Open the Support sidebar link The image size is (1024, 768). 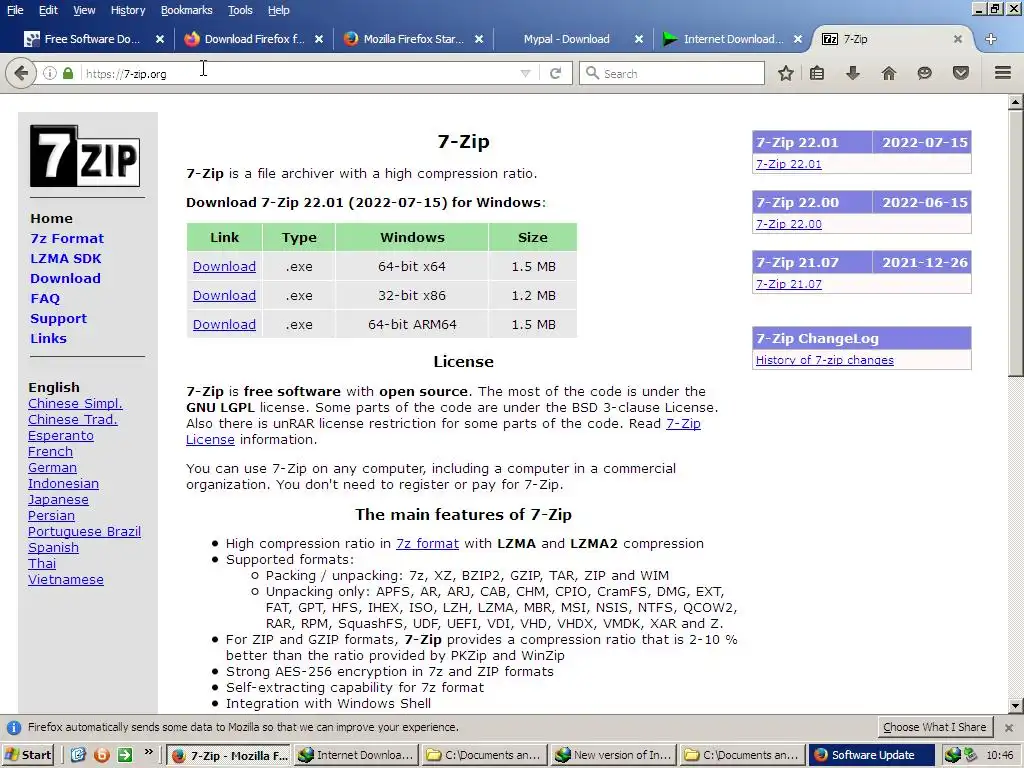pyautogui.click(x=58, y=319)
